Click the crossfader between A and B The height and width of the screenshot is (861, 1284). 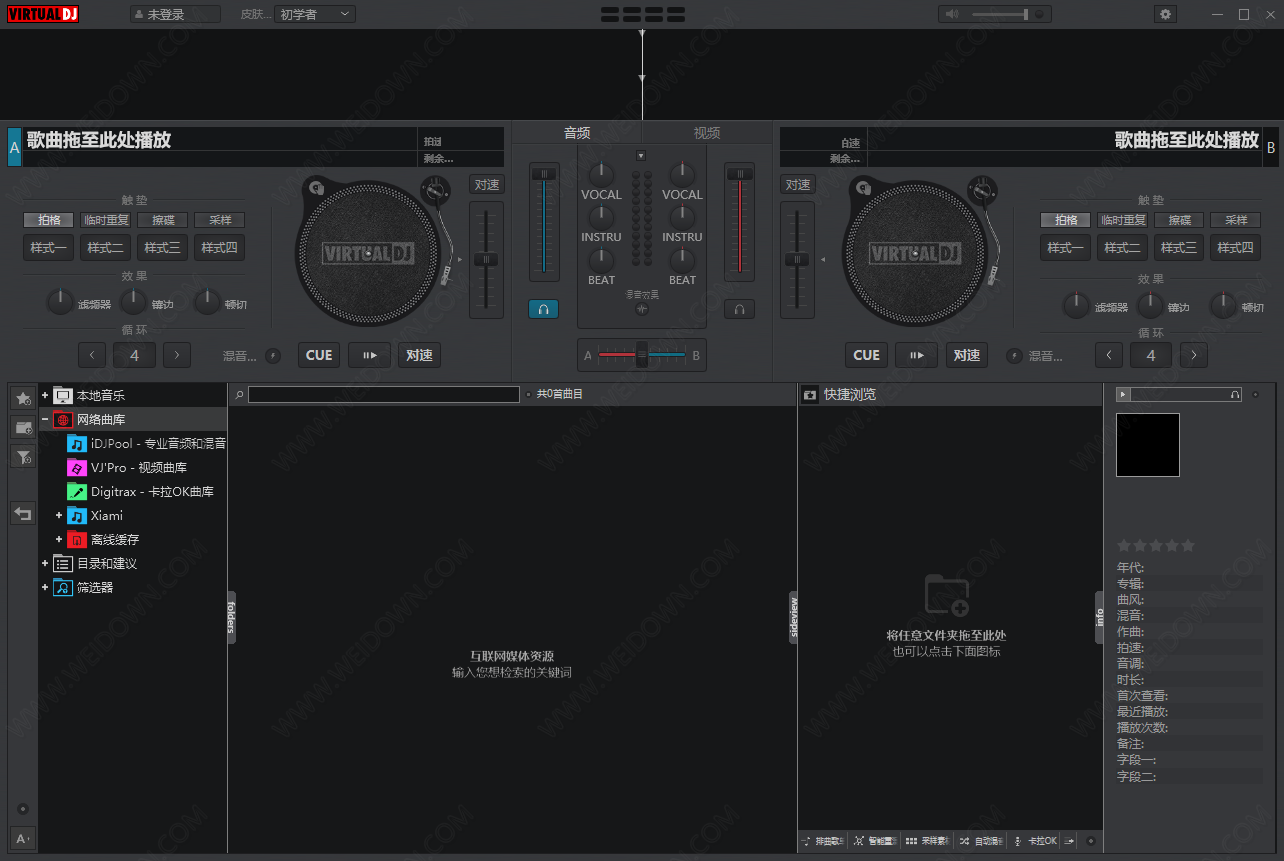[x=642, y=355]
